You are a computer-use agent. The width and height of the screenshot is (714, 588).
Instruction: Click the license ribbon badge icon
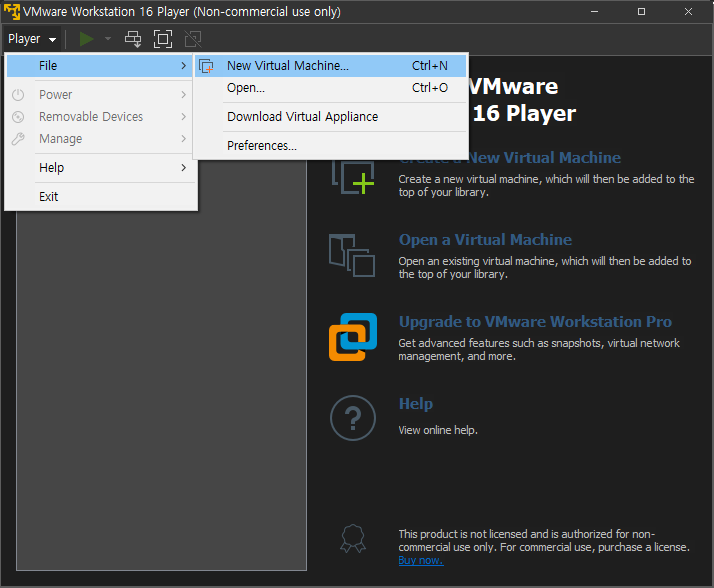353,538
